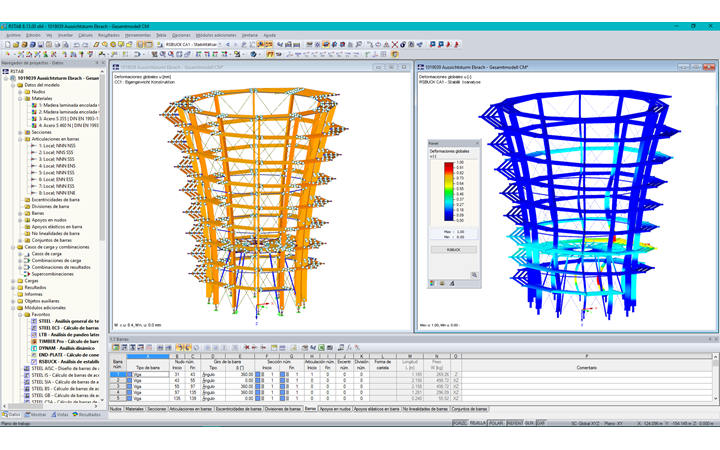The width and height of the screenshot is (720, 450).
Task: Open the Cálculo menu
Action: pos(85,35)
